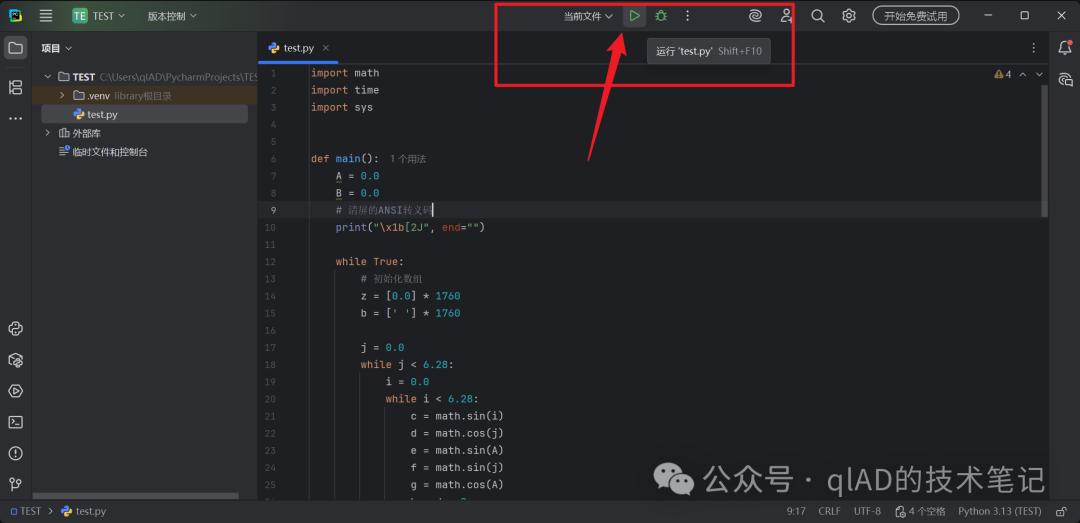Open the Notifications bell icon
Screen dimensions: 1080x523
pos(1065,48)
